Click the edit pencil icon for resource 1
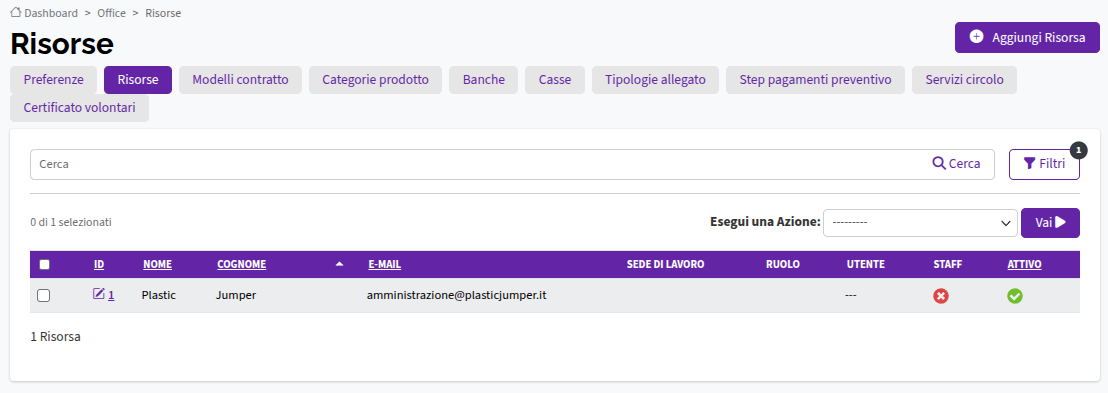 pyautogui.click(x=99, y=294)
